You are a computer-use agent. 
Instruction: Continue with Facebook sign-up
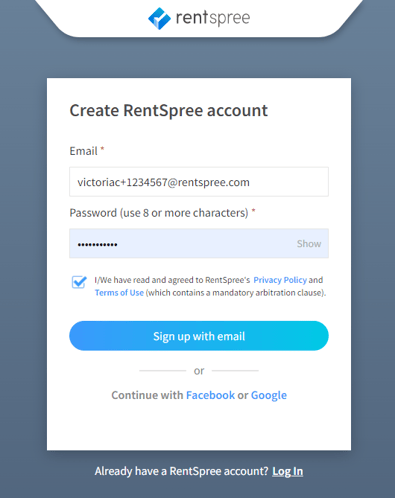[x=210, y=395]
